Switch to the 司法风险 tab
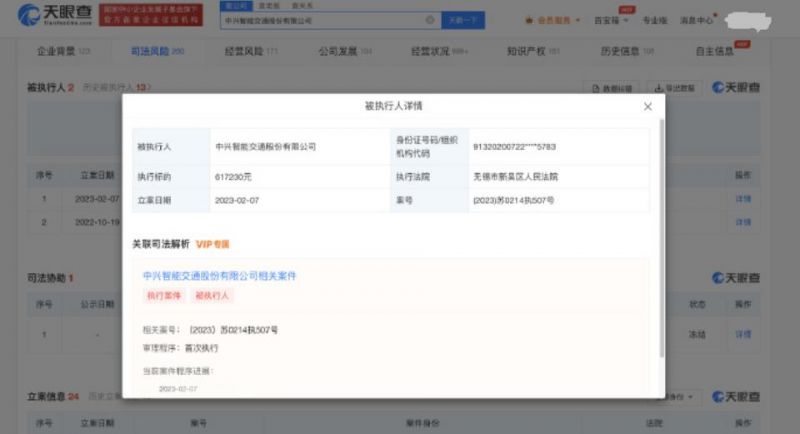This screenshot has height=434, width=800. pyautogui.click(x=157, y=51)
